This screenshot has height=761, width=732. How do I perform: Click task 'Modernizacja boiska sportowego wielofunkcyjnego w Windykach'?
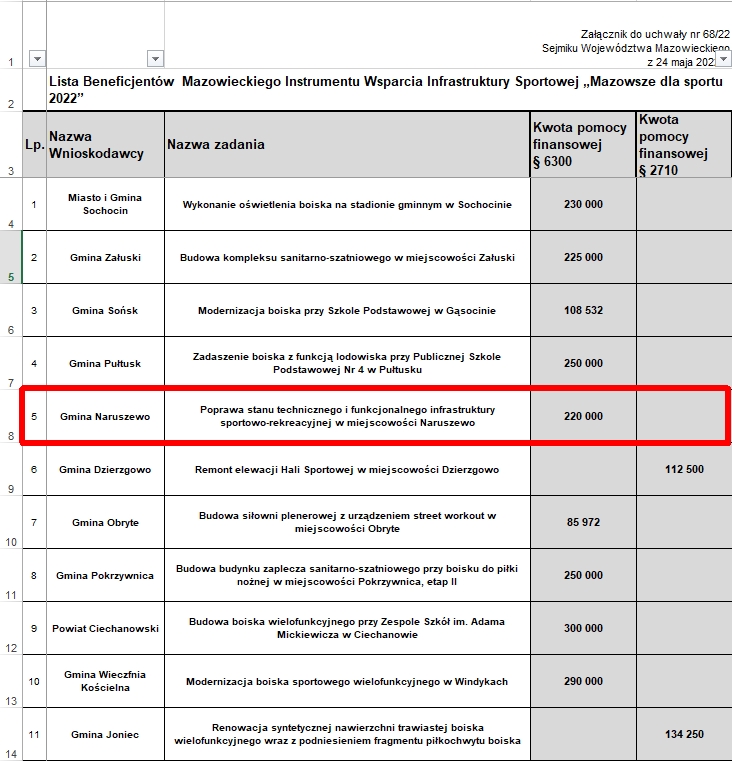click(348, 681)
